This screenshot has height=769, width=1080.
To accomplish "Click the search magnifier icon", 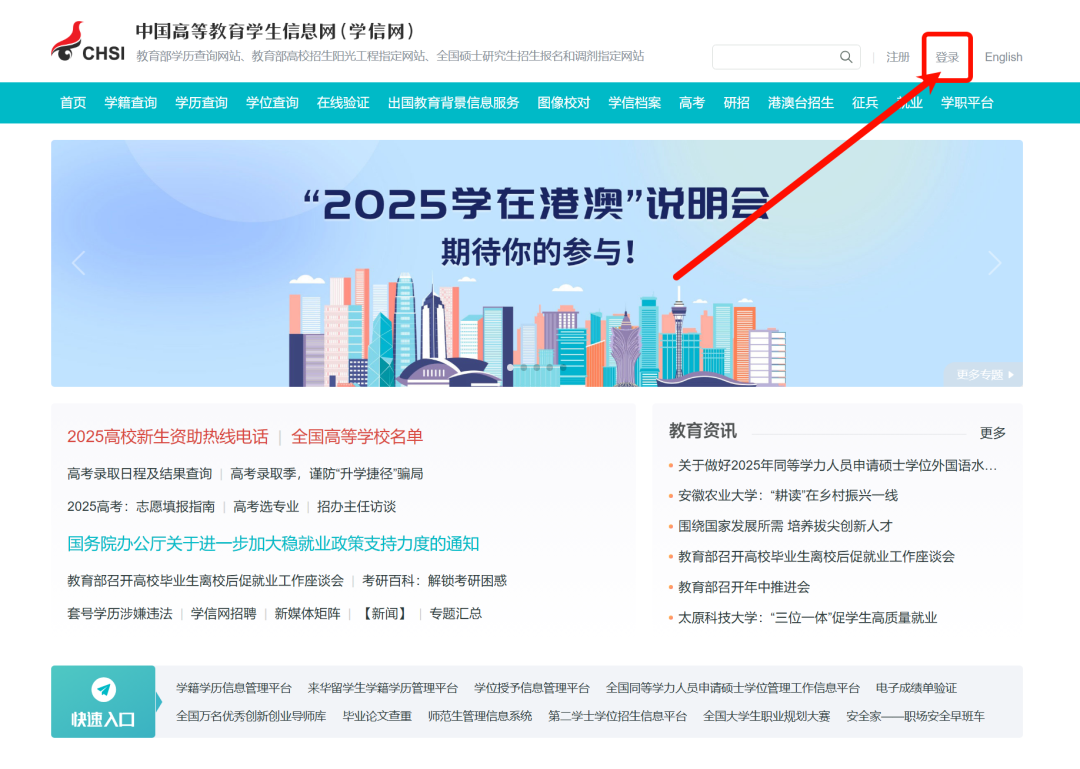I will tap(846, 57).
